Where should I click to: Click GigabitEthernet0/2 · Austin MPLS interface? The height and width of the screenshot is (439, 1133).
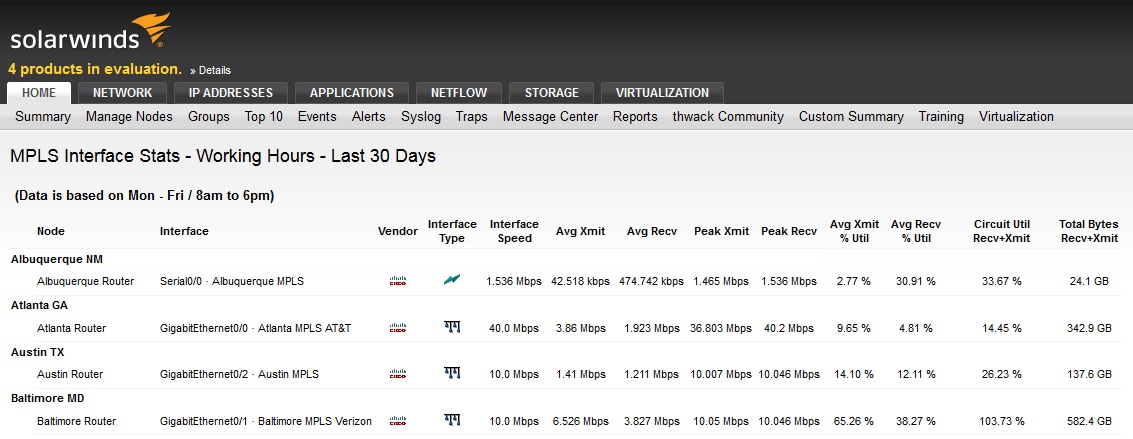coord(239,374)
